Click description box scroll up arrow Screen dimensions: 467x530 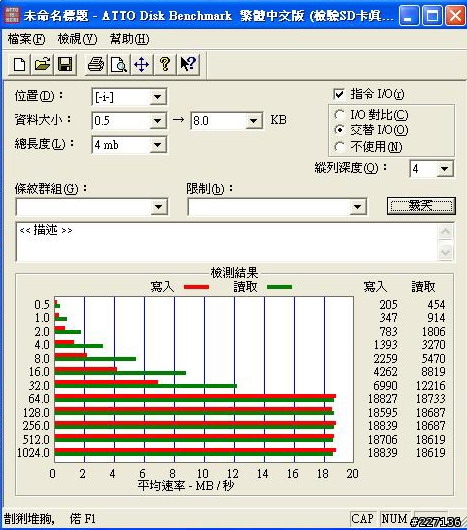pos(445,232)
